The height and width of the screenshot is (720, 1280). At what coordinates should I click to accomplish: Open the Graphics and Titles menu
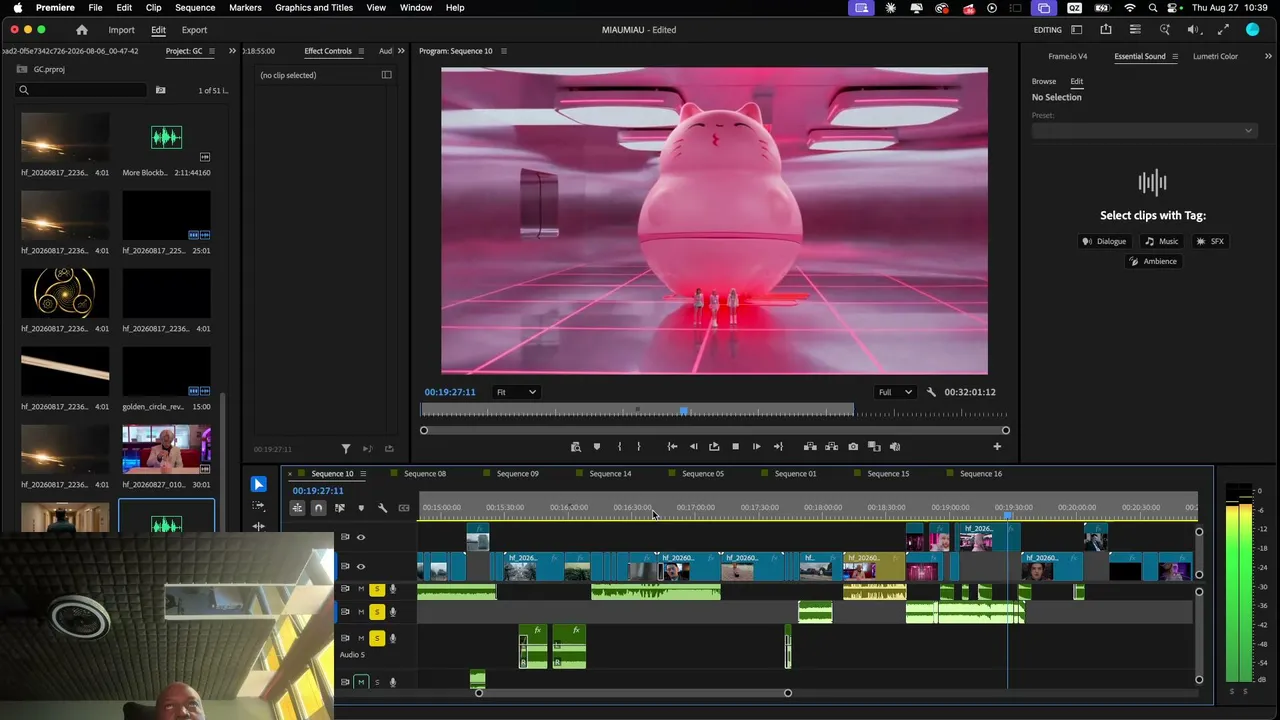314,8
